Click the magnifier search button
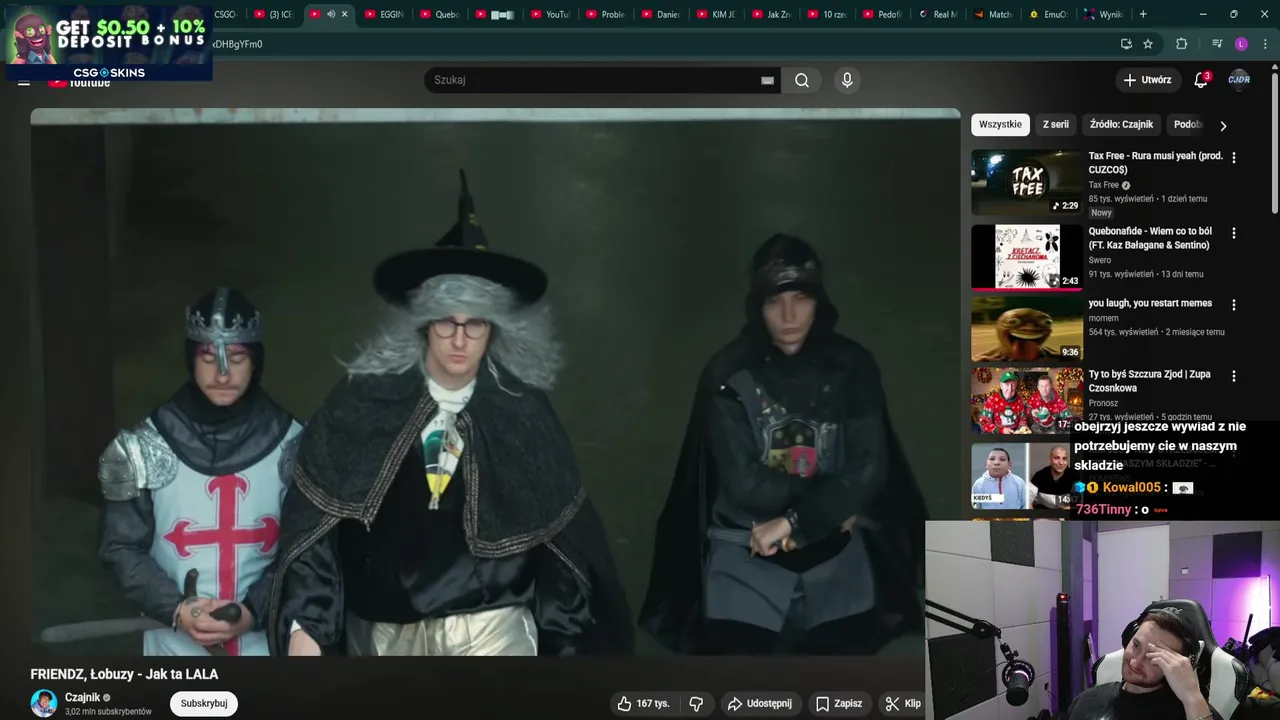The image size is (1280, 720). pyautogui.click(x=802, y=80)
